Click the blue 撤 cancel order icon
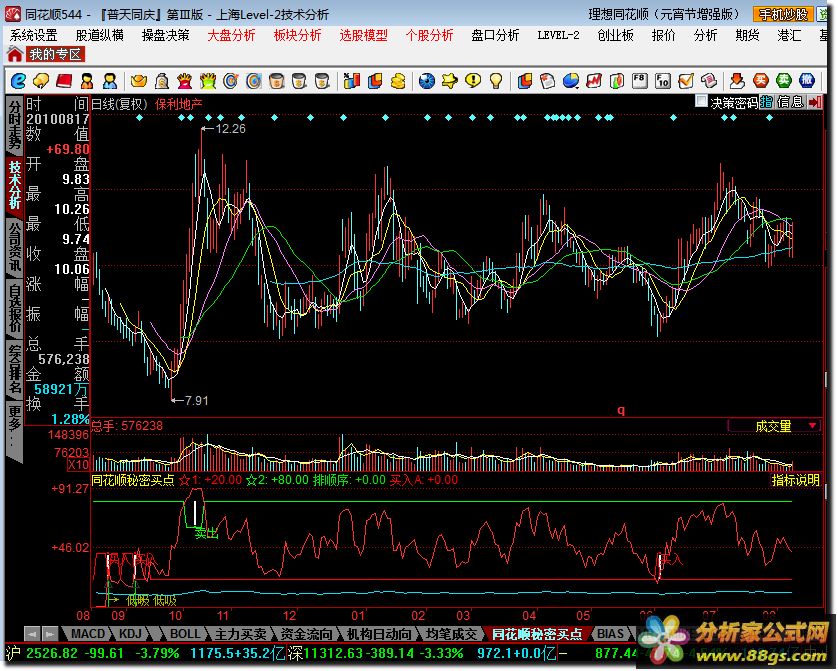The width and height of the screenshot is (838, 671). [x=807, y=81]
